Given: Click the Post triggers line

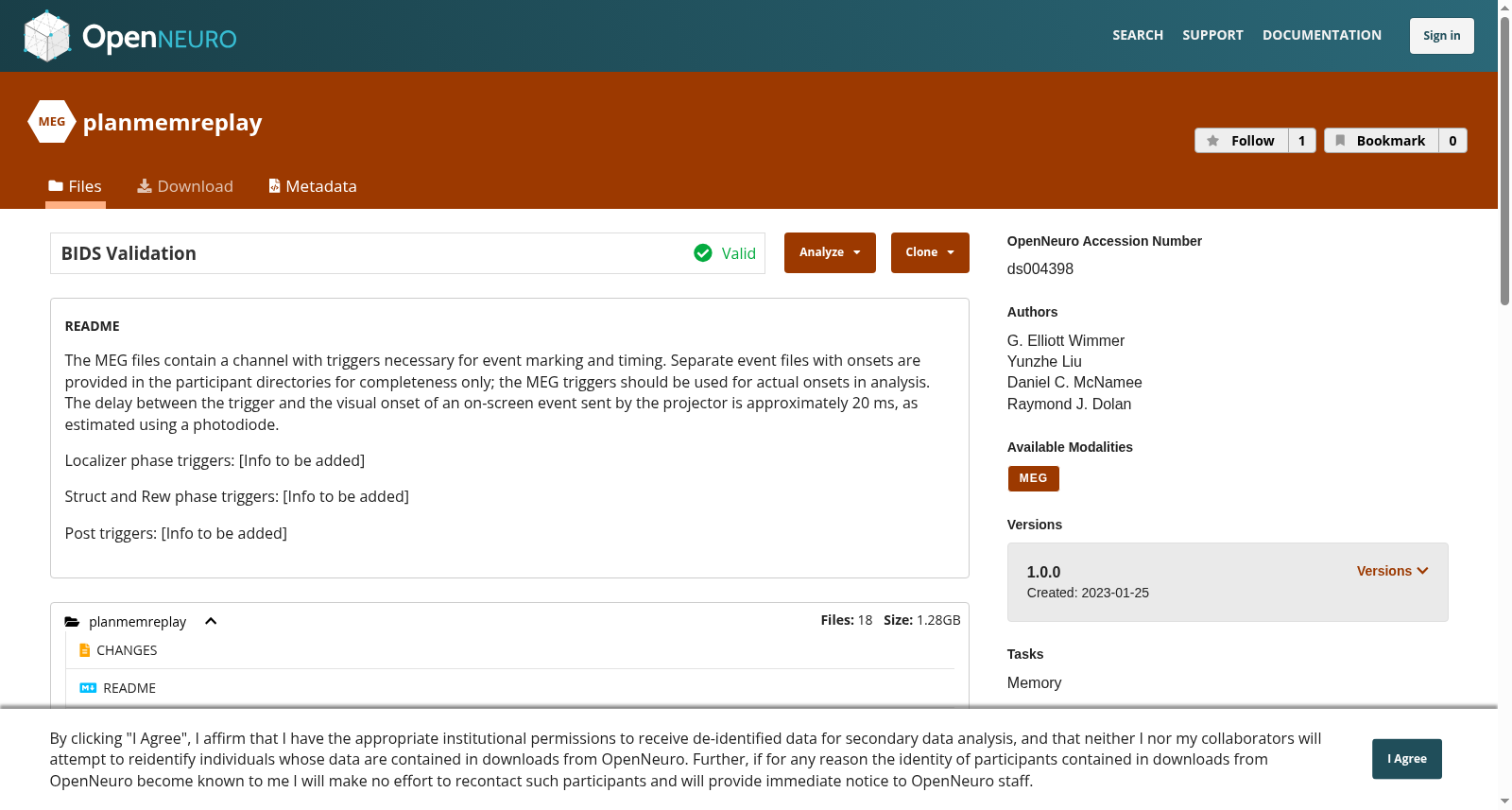Looking at the screenshot, I should click(x=176, y=533).
